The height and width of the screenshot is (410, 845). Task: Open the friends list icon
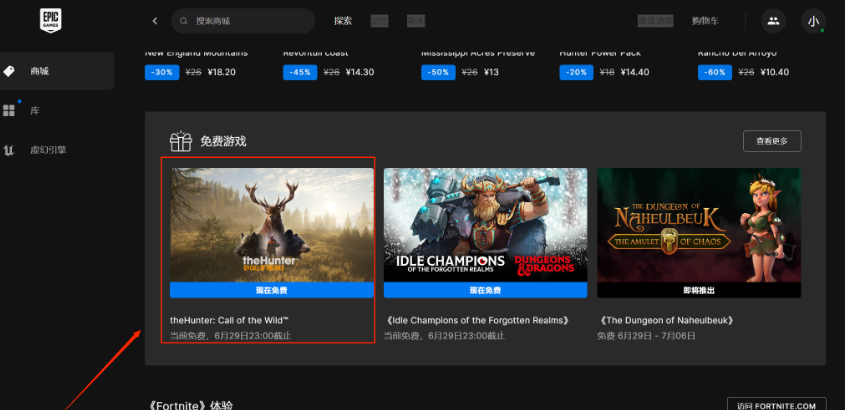(773, 21)
